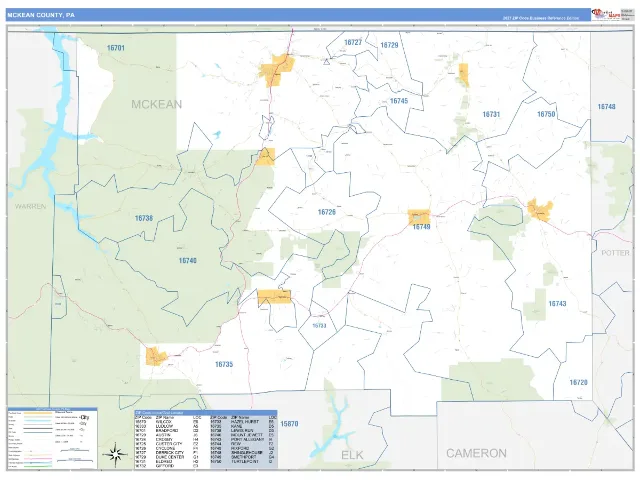
Task: Click ZIP code label 15870
Action: pyautogui.click(x=289, y=424)
